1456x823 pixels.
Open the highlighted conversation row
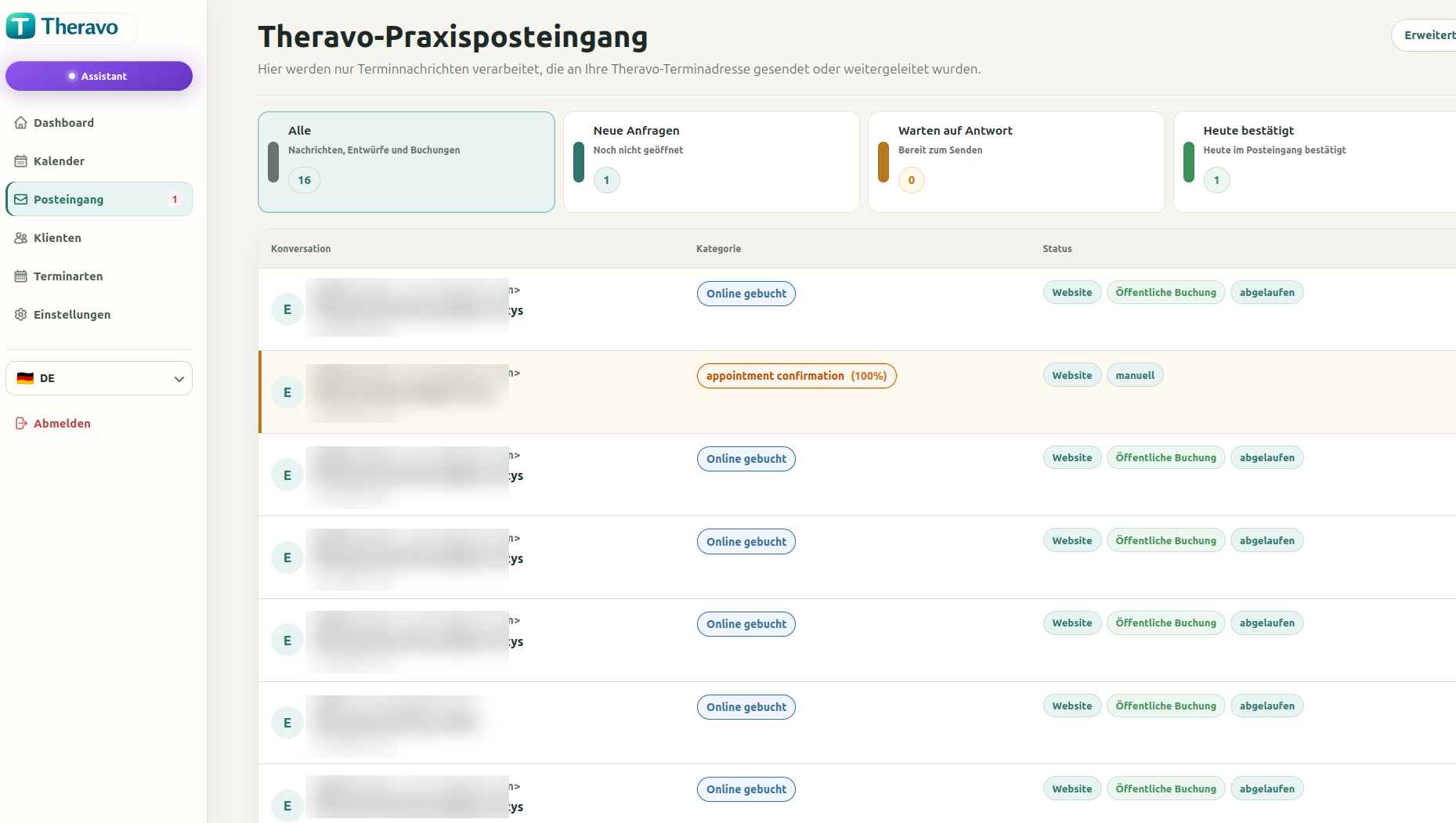point(857,392)
